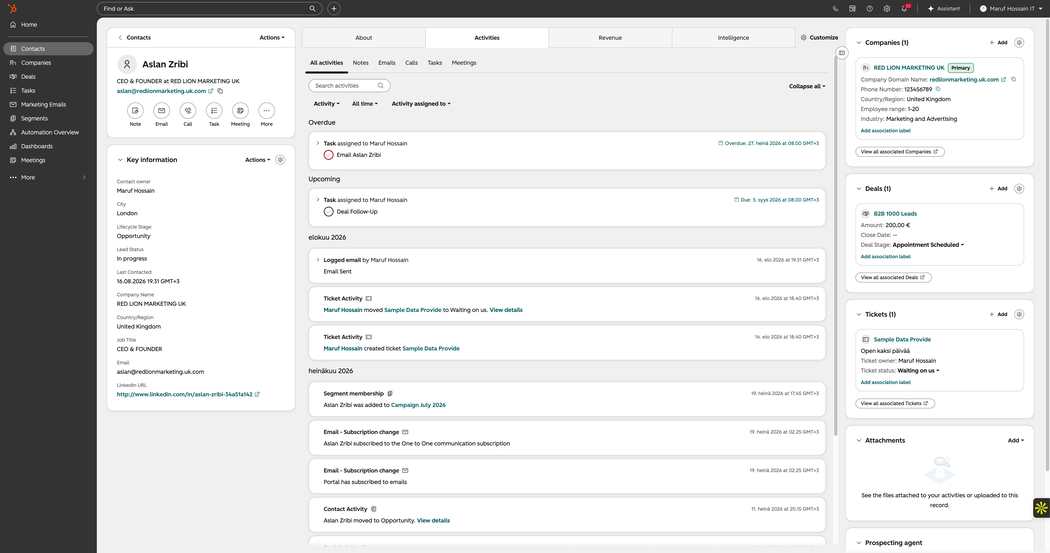Select the Calls activity tab
This screenshot has height=553, width=1050.
pos(411,63)
